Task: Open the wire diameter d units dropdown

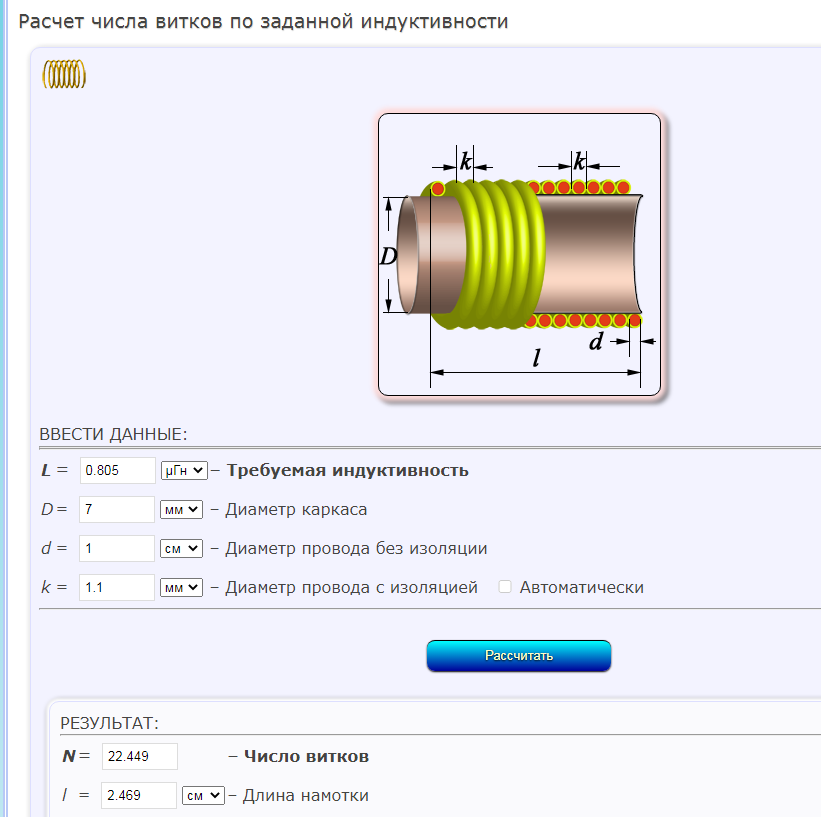Action: coord(182,548)
